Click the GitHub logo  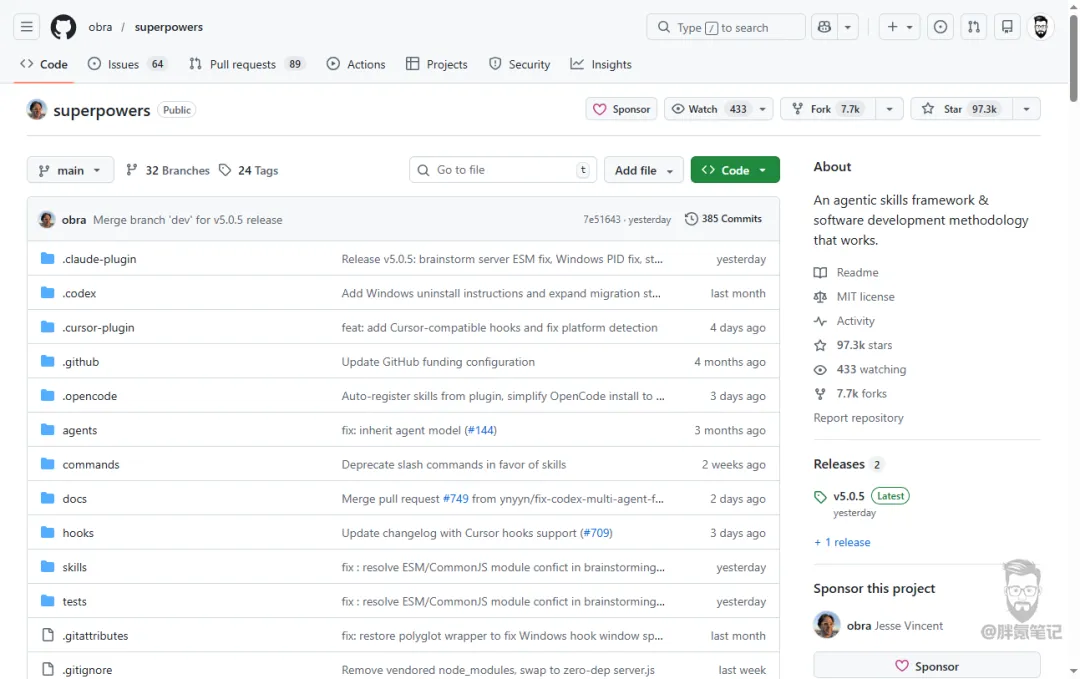pos(63,27)
